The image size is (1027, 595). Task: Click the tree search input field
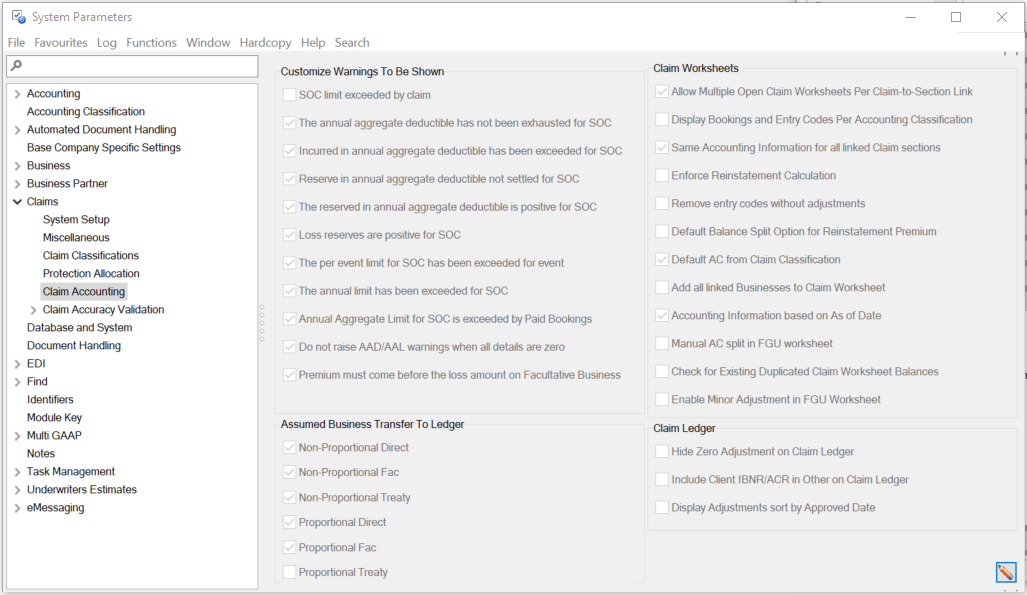click(x=135, y=66)
